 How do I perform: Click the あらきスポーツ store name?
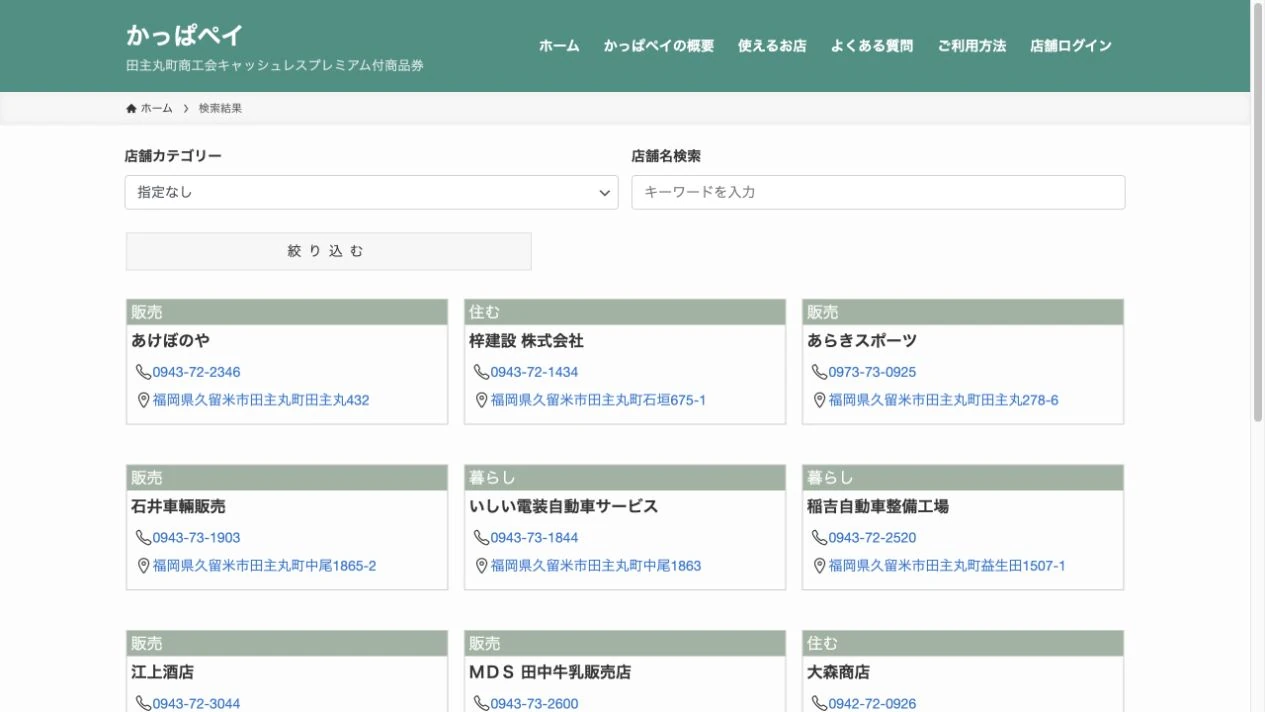[x=862, y=341]
